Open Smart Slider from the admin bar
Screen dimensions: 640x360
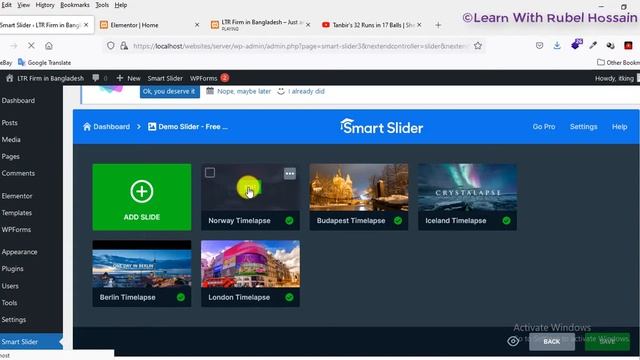point(165,78)
